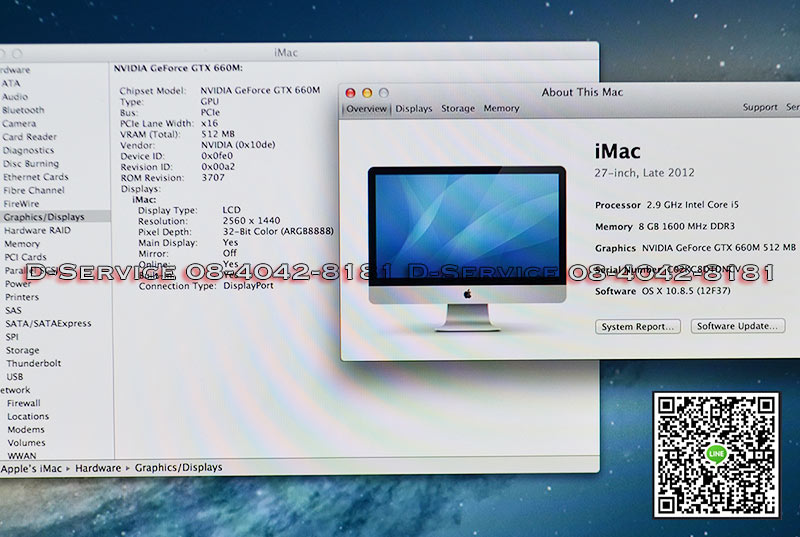Click Apple's iMac in the path bar
800x537 pixels.
(31, 468)
